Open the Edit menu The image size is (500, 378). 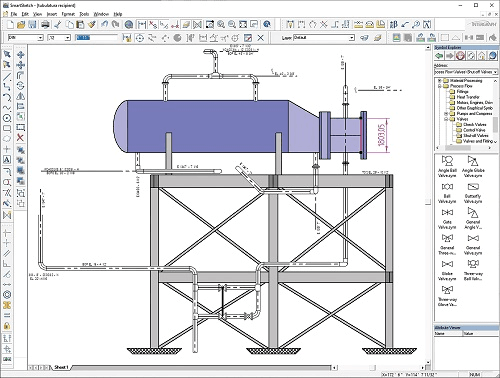(x=25, y=14)
